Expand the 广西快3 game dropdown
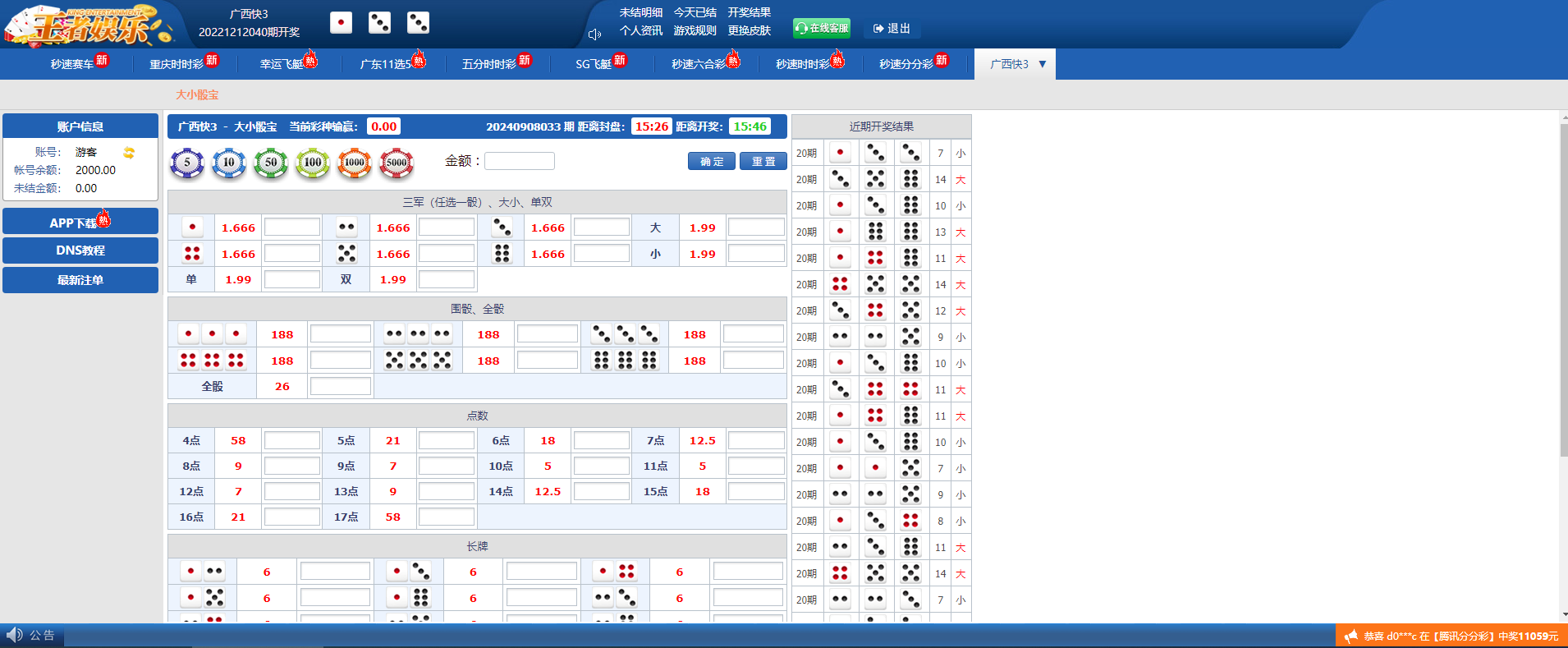1568x648 pixels. click(x=1042, y=64)
